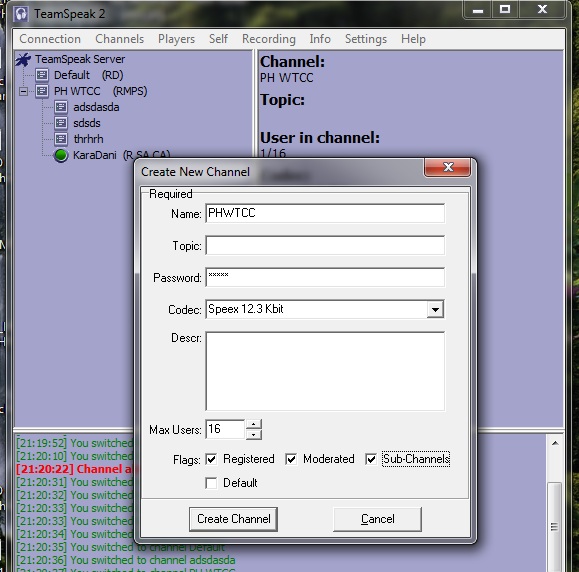The image size is (579, 572).
Task: Open the Connection menu
Action: tap(50, 39)
